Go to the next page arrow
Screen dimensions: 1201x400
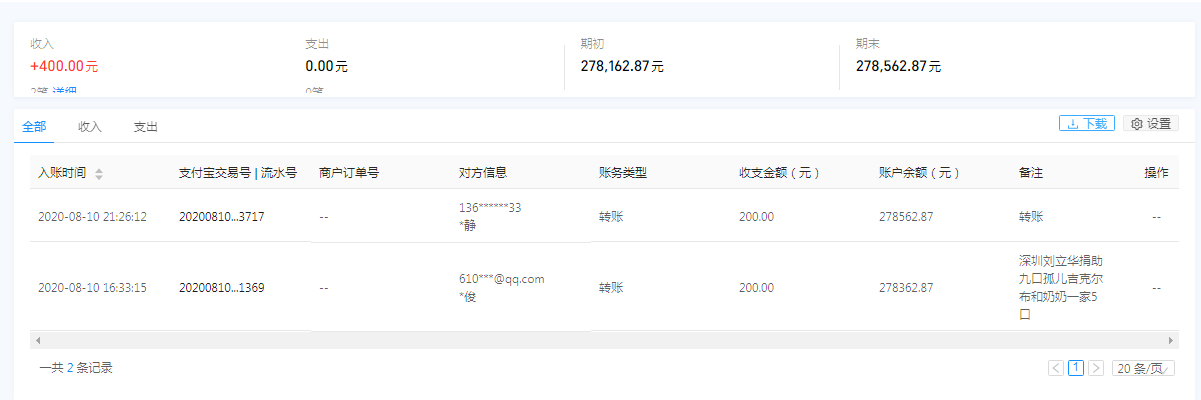[x=1096, y=368]
